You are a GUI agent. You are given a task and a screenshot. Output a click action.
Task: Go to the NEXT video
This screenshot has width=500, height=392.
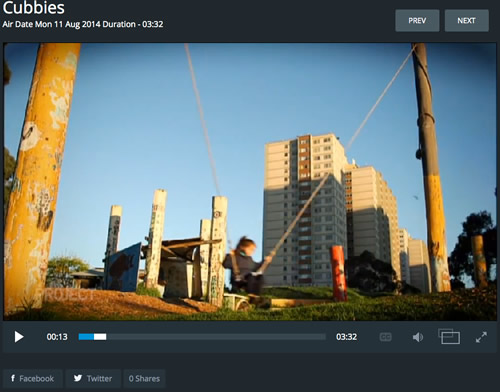click(467, 21)
